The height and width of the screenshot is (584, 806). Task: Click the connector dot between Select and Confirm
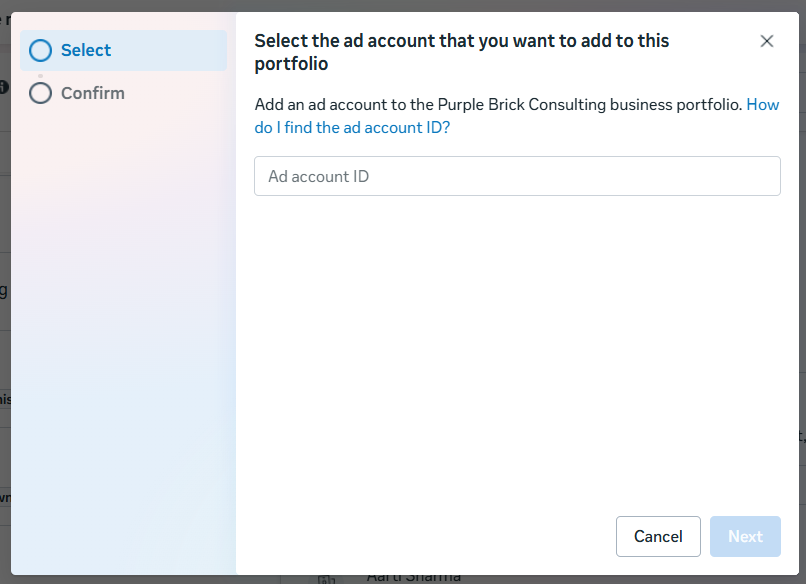tap(40, 75)
